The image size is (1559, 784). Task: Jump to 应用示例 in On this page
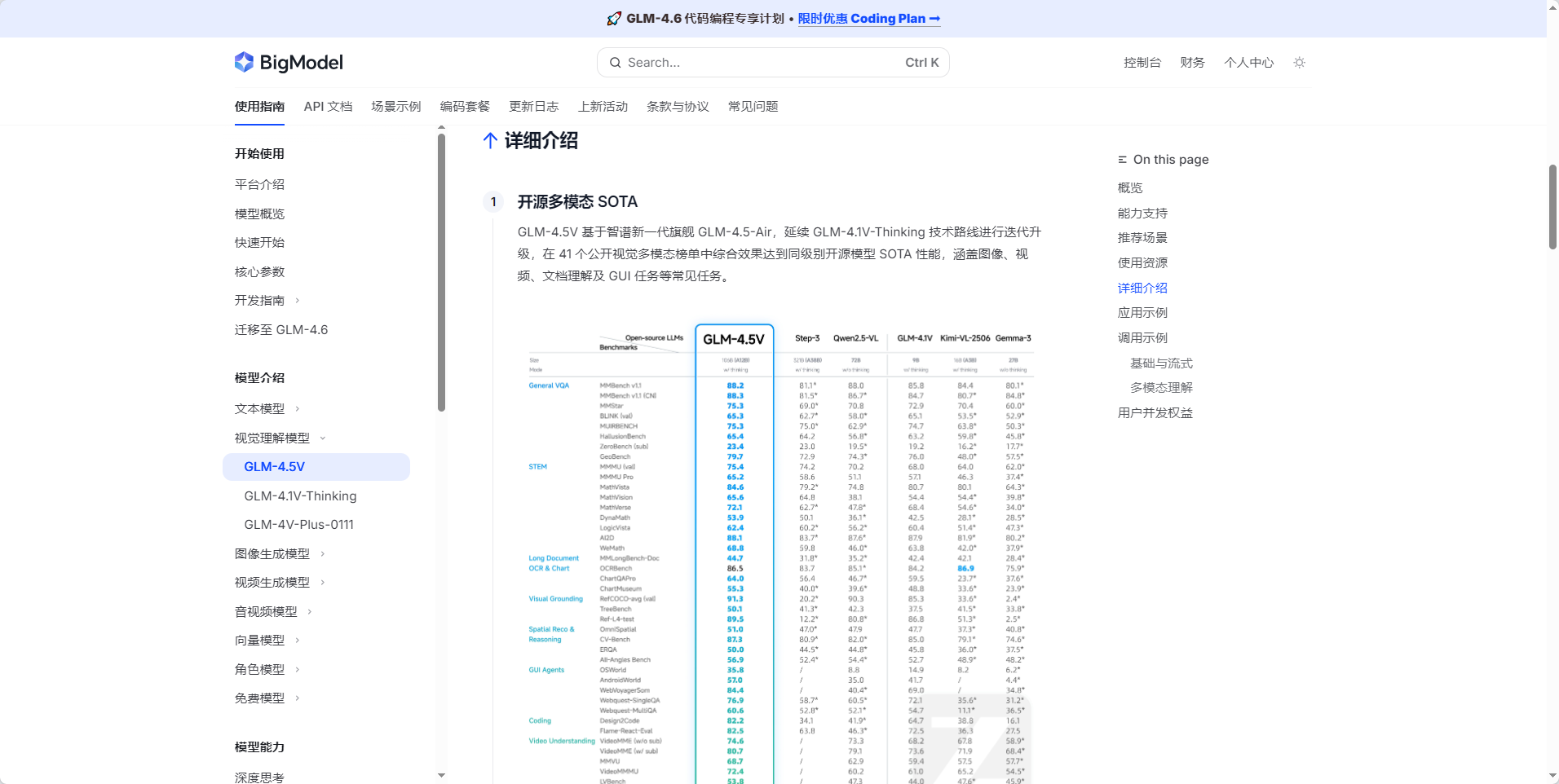click(x=1142, y=313)
